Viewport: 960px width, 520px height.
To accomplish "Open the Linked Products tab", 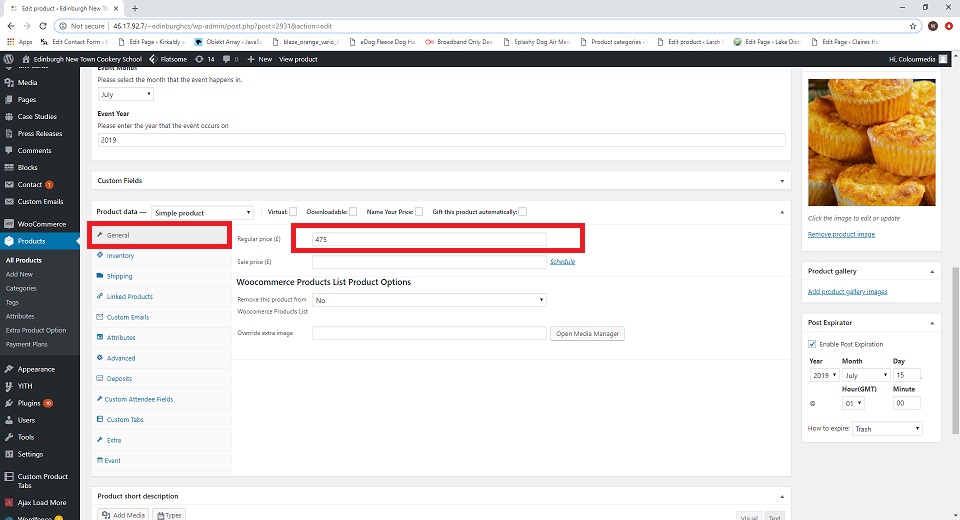I will pyautogui.click(x=129, y=297).
